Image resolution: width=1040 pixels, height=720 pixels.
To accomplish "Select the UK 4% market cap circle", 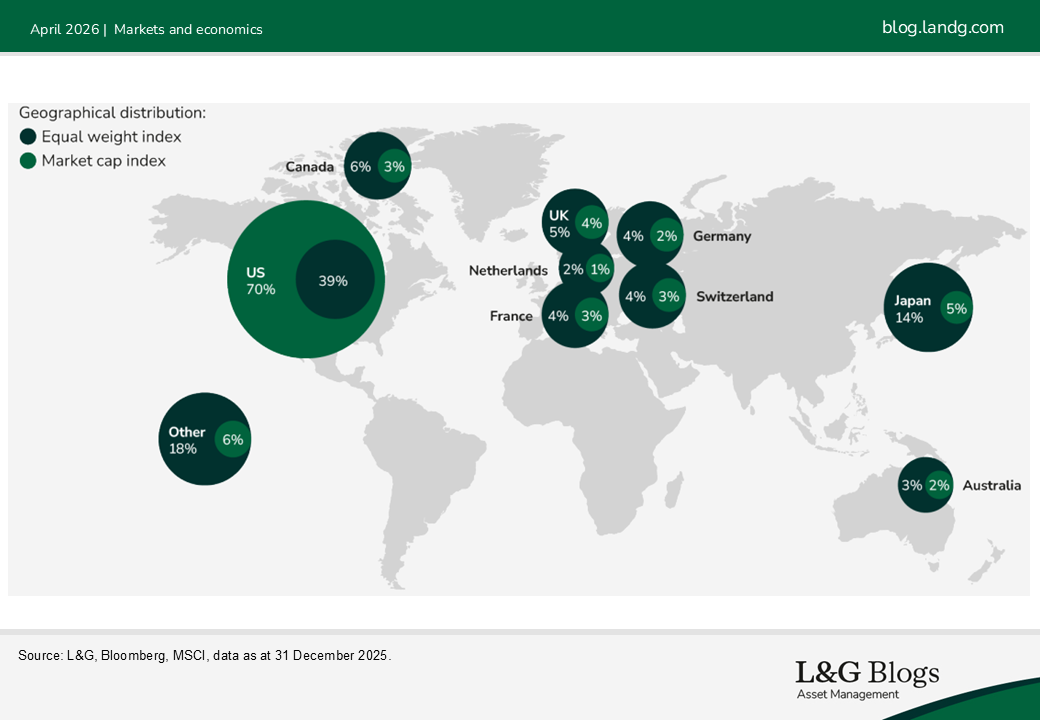I will click(592, 224).
